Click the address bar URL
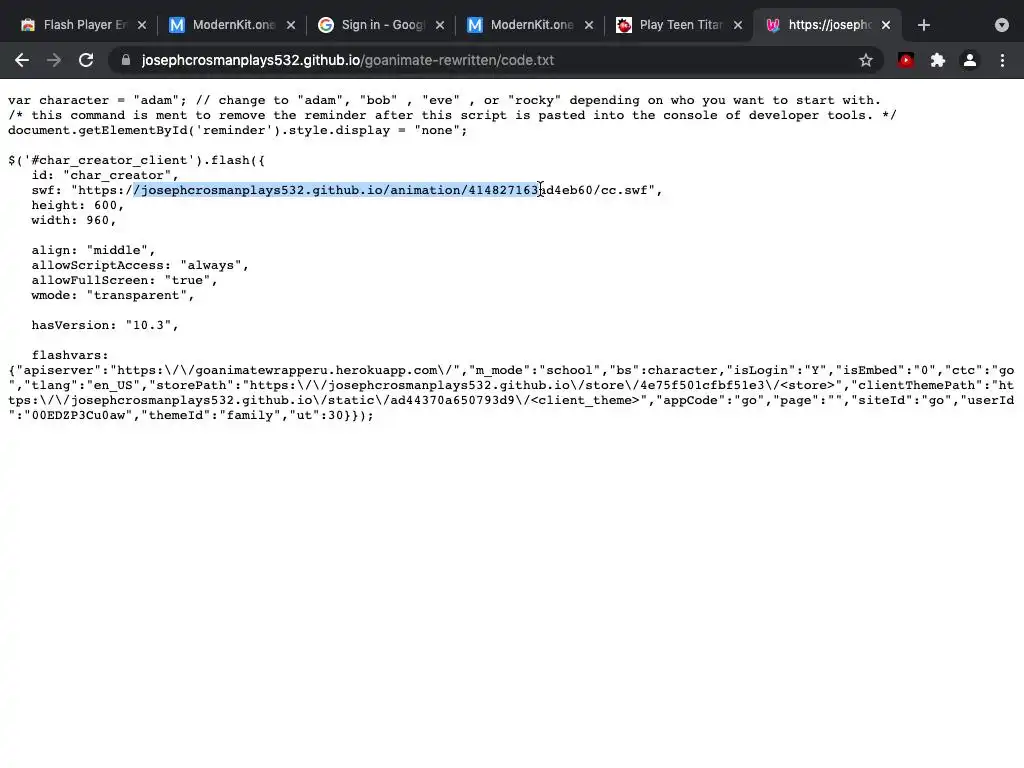Image resolution: width=1024 pixels, height=768 pixels. 347,60
